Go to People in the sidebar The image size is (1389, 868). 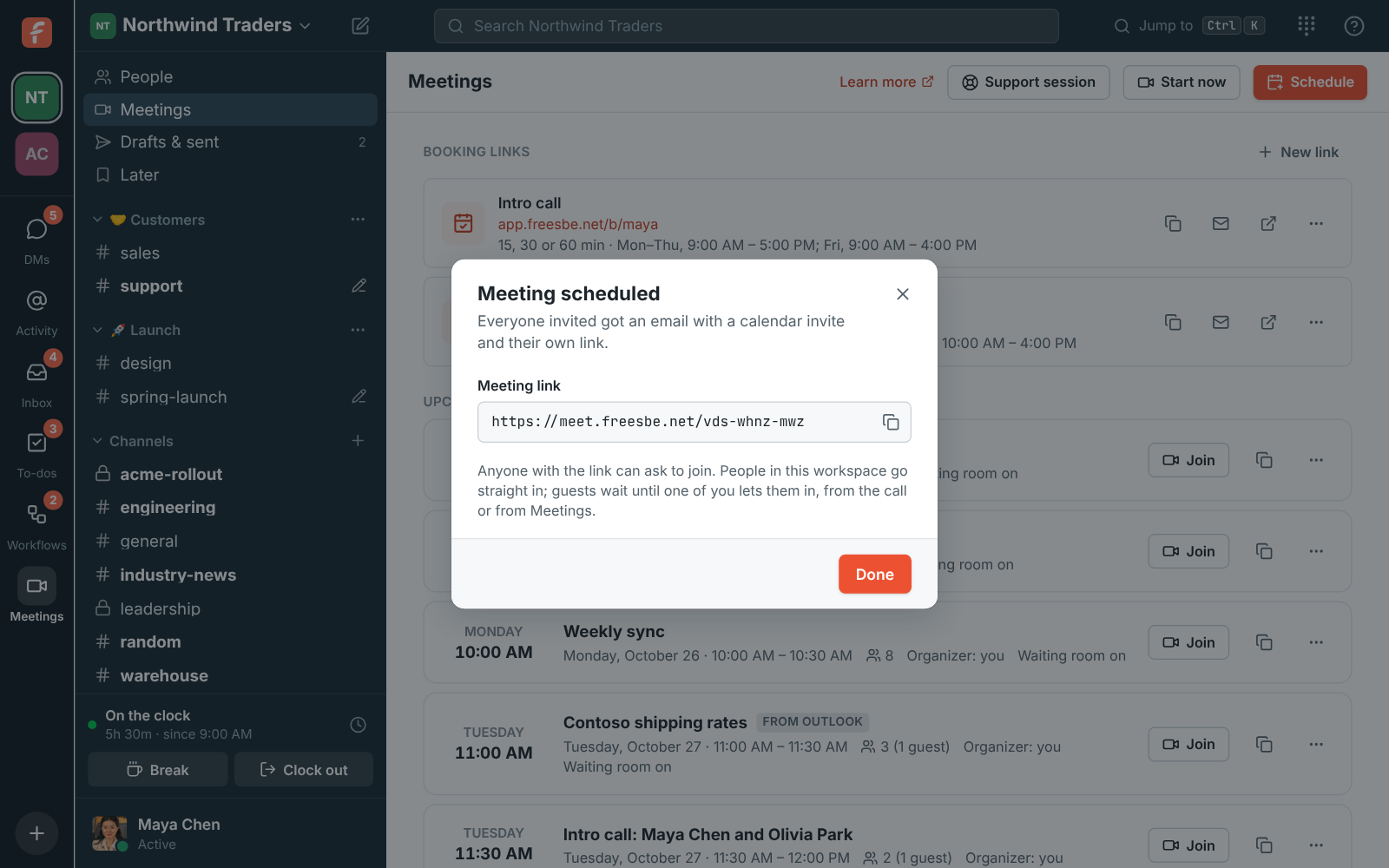coord(230,77)
